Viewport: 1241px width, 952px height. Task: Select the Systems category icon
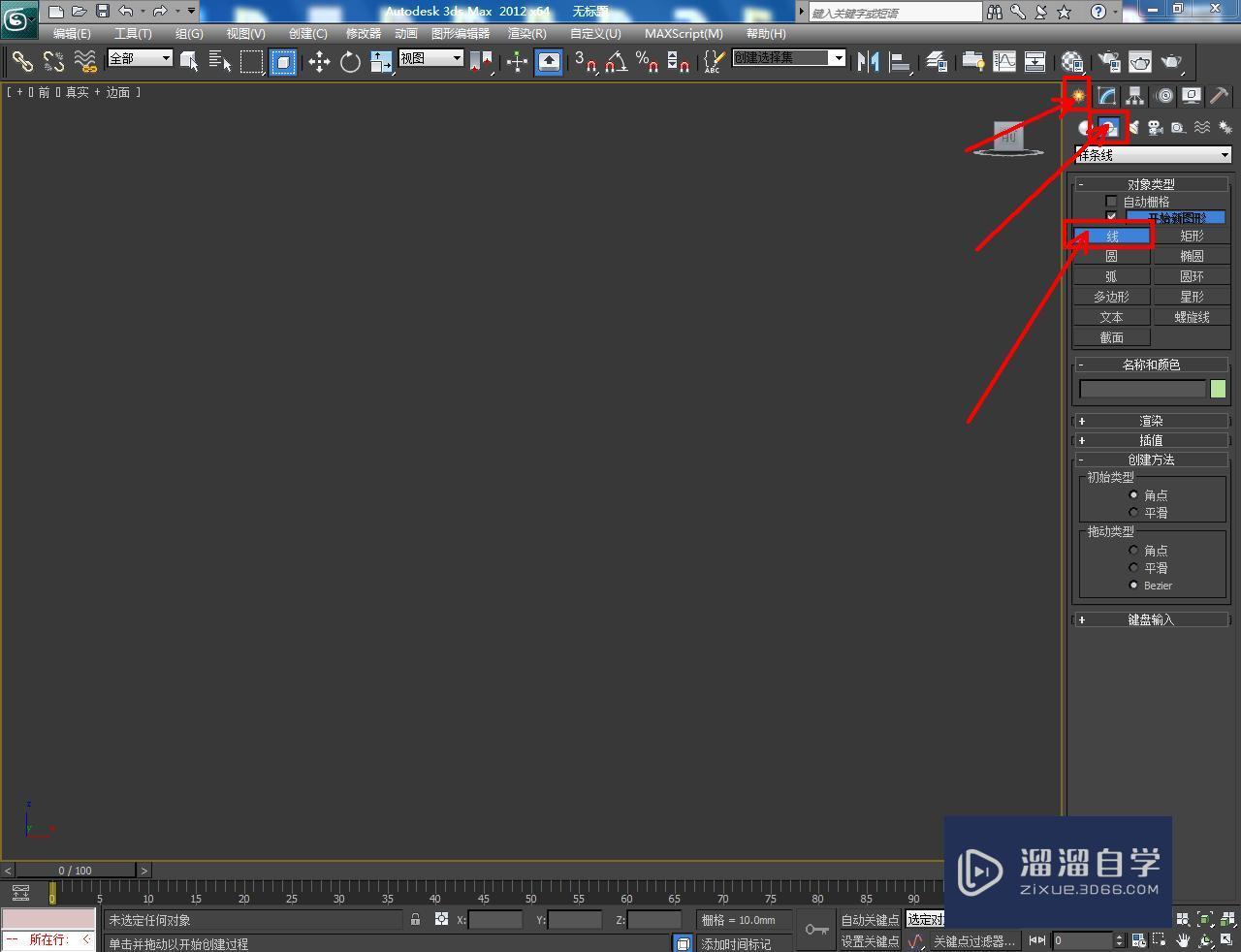coord(1225,127)
